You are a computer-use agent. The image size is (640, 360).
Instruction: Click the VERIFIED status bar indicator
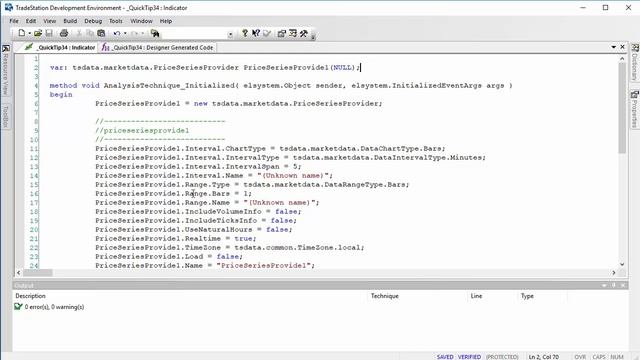(469, 357)
